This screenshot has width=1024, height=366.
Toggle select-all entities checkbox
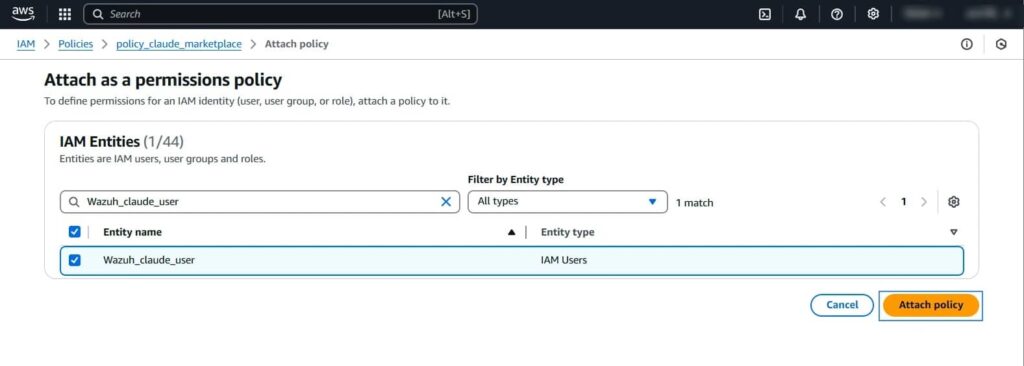pyautogui.click(x=74, y=231)
